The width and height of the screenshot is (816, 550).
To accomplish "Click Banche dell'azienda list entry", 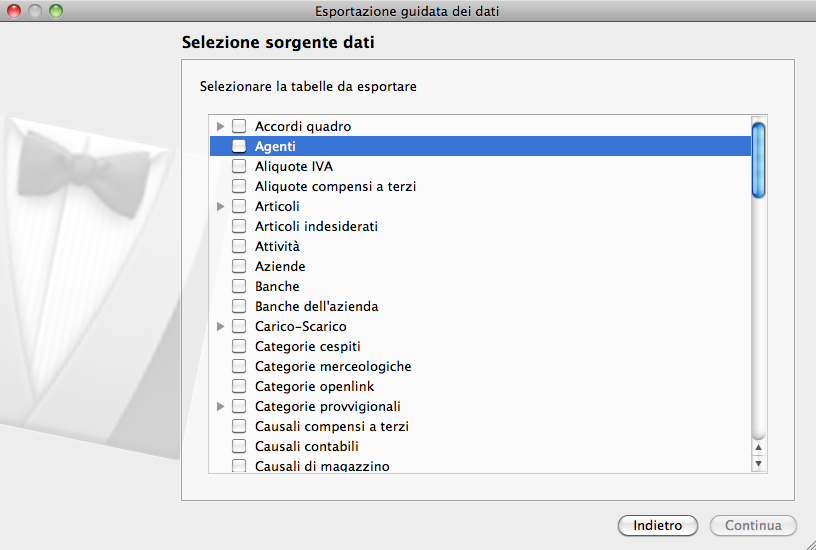I will [316, 306].
